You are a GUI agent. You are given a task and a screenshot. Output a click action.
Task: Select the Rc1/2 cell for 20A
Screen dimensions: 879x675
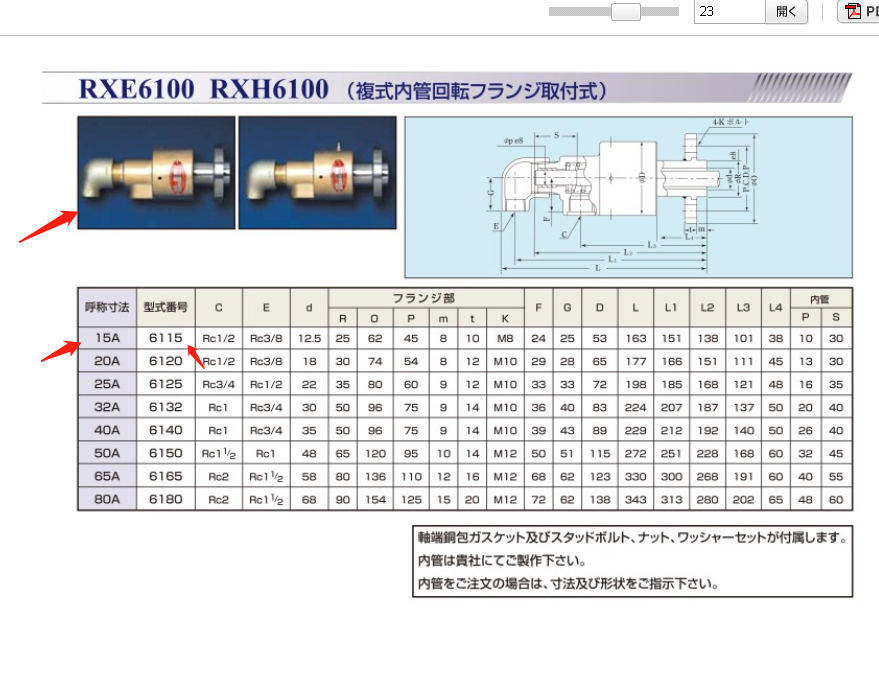click(216, 362)
